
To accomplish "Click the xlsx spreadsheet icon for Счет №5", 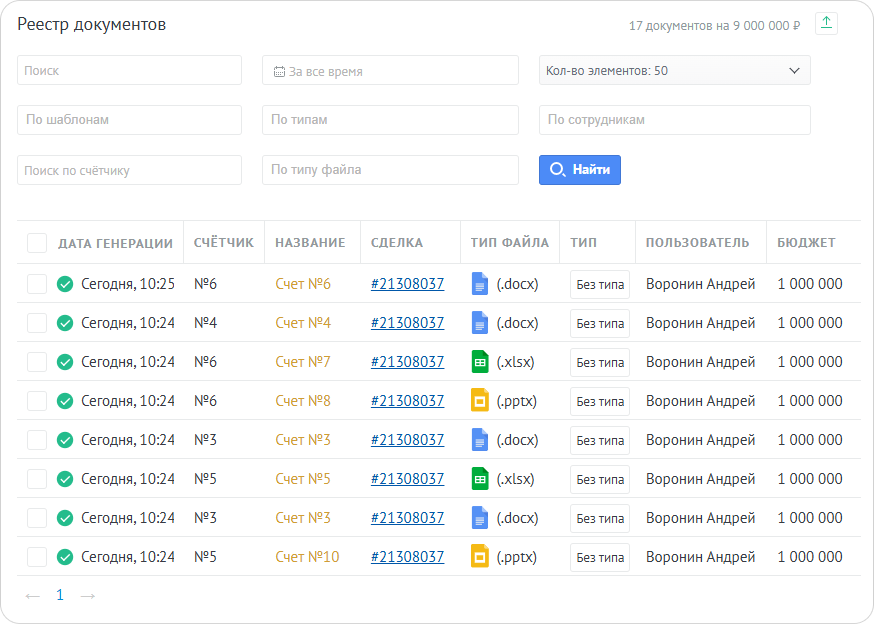I will point(480,479).
